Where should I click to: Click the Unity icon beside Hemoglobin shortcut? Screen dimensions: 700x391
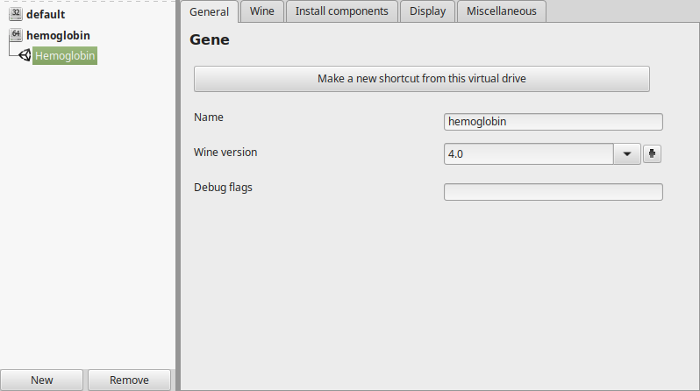25,55
